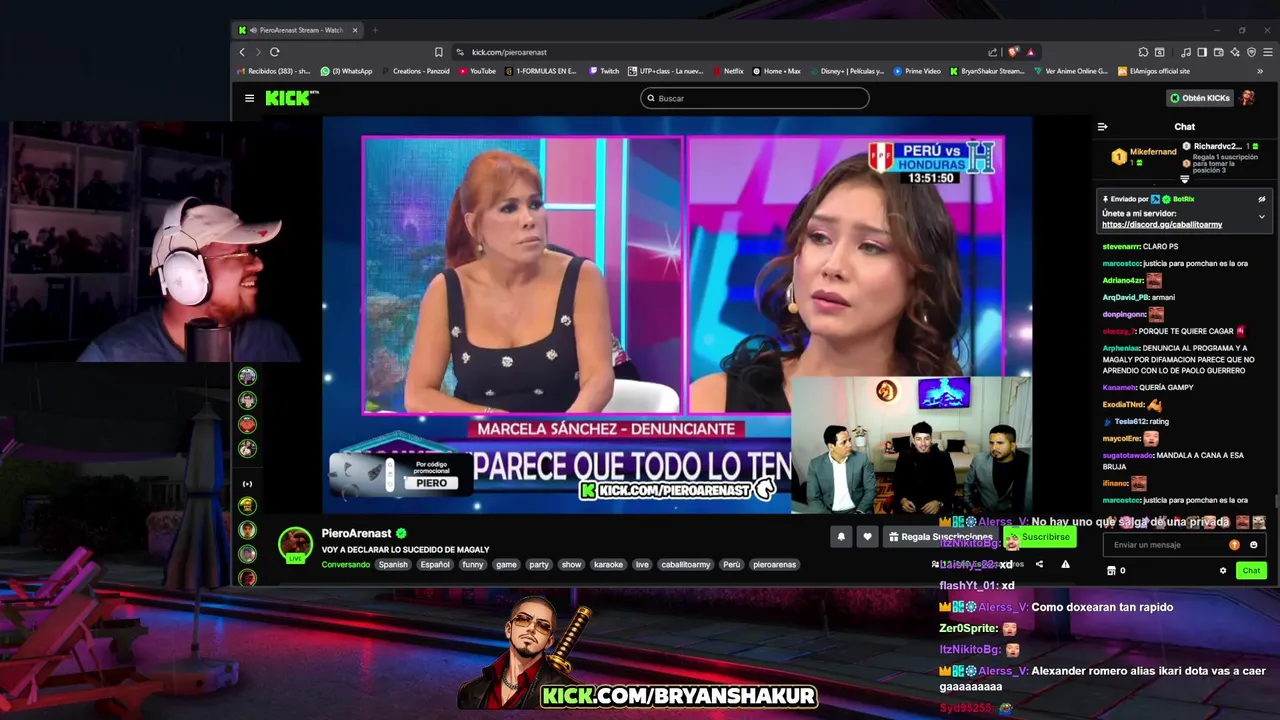Click the Regala Suscripciones button

pyautogui.click(x=940, y=537)
